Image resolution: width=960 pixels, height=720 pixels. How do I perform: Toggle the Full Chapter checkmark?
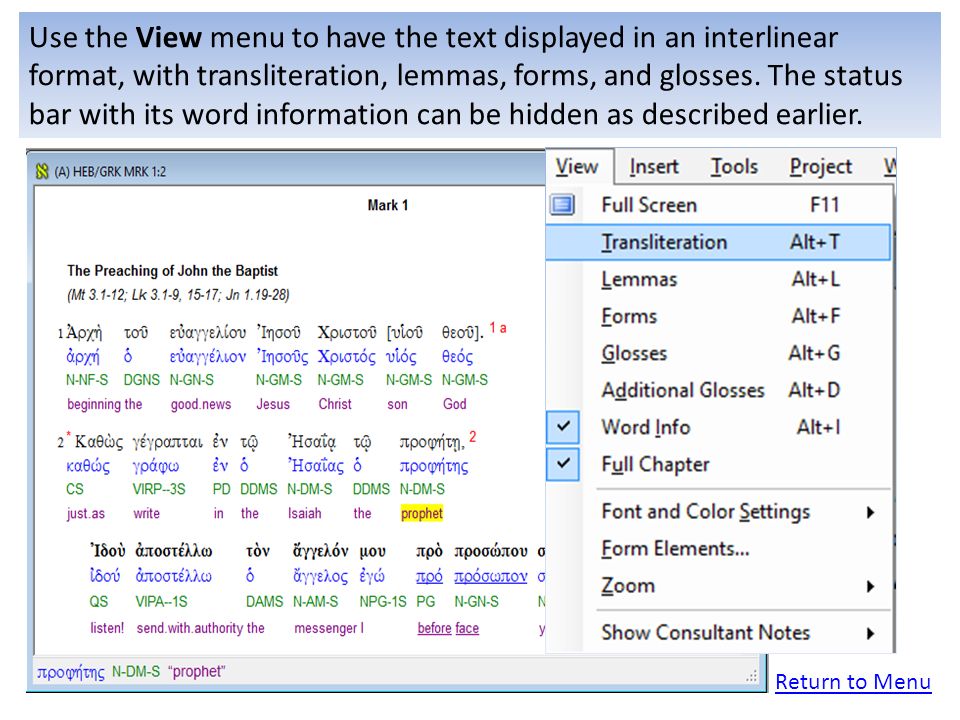563,463
